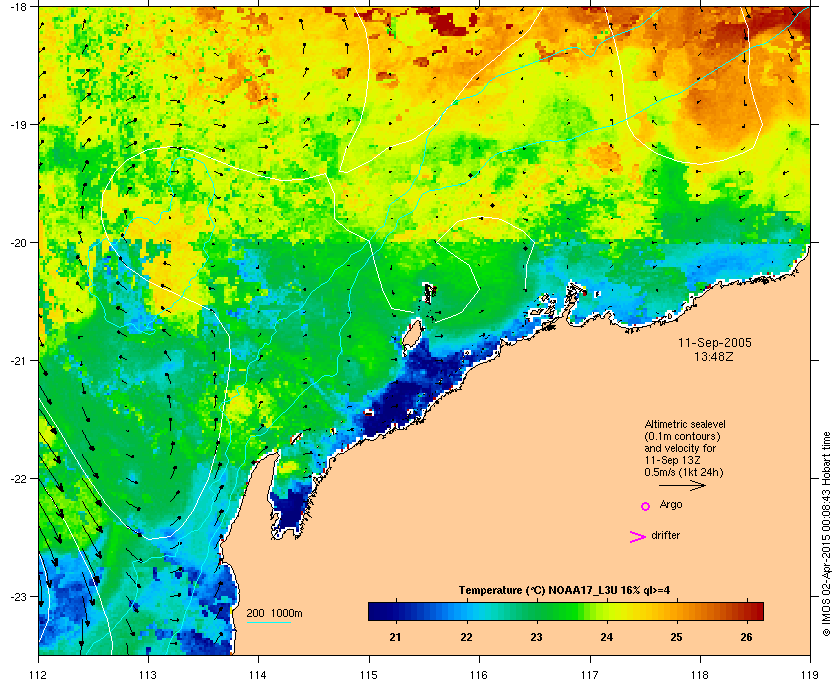Image resolution: width=840 pixels, height=680 pixels.
Task: Click the 'Altimetric sealevel' legend text
Action: click(685, 424)
